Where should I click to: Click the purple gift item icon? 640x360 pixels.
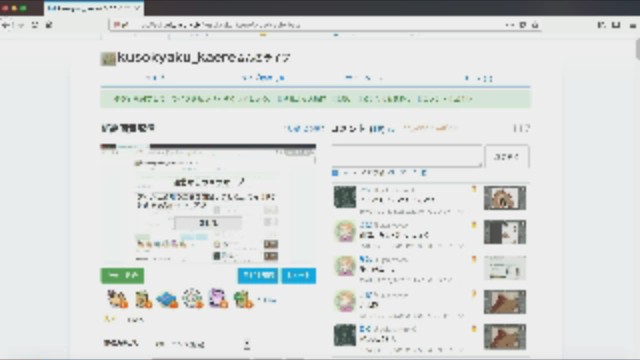click(x=218, y=298)
